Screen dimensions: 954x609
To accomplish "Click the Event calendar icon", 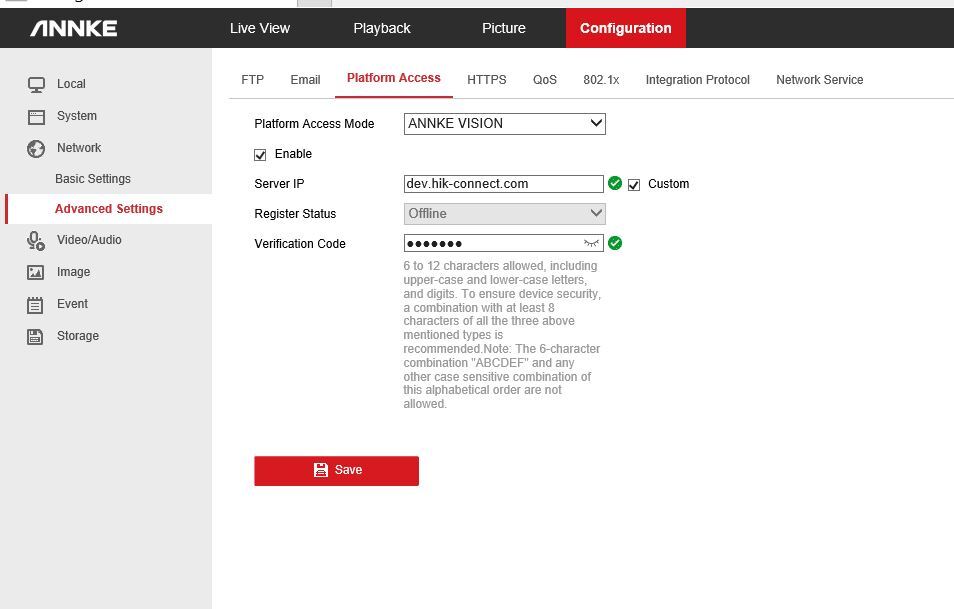I will (x=35, y=305).
